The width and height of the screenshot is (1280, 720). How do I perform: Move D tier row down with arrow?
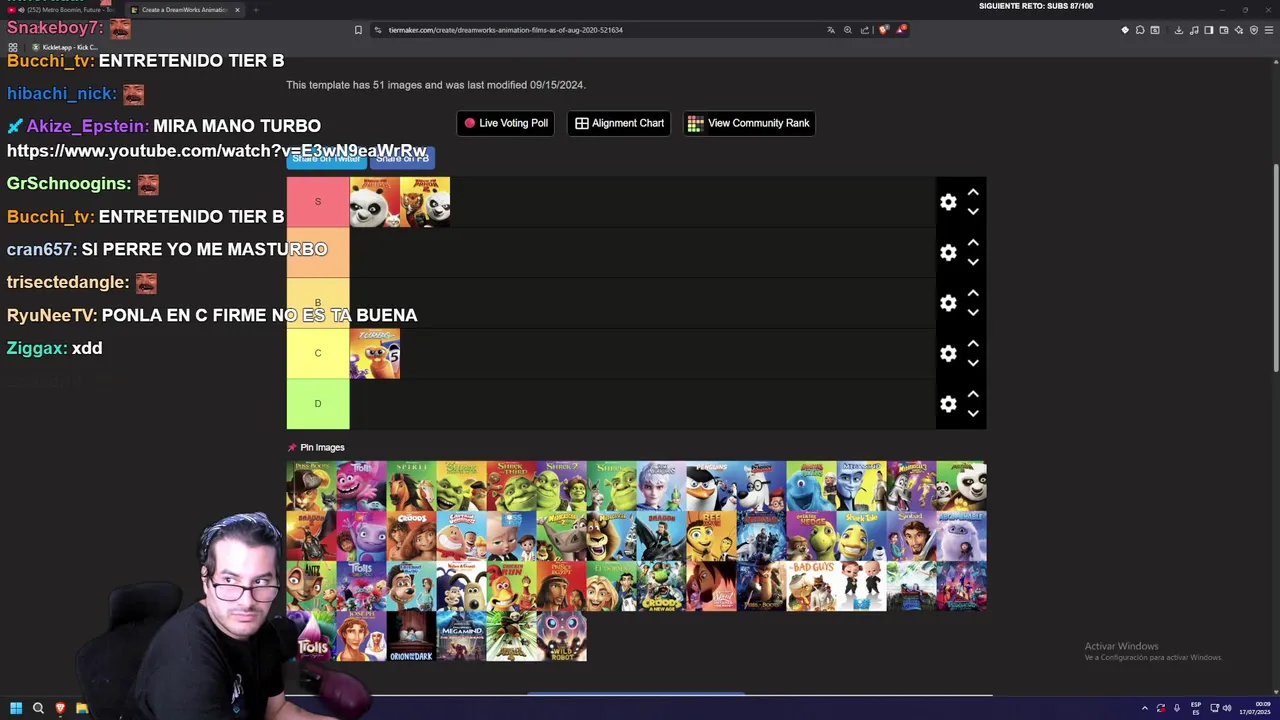tap(973, 414)
